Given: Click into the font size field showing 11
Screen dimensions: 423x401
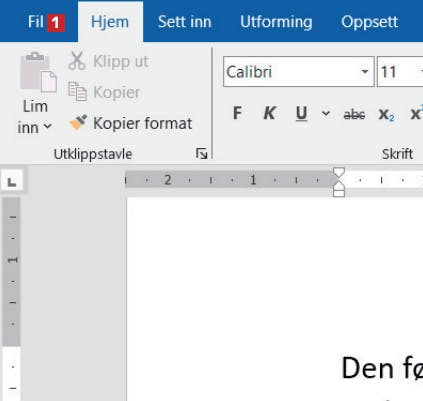Looking at the screenshot, I should tap(398, 72).
